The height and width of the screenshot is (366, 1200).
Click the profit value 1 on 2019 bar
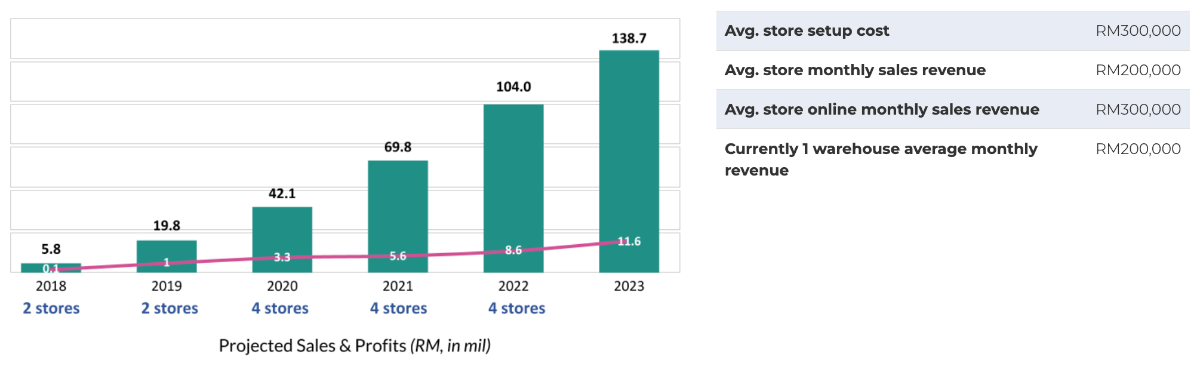[166, 263]
